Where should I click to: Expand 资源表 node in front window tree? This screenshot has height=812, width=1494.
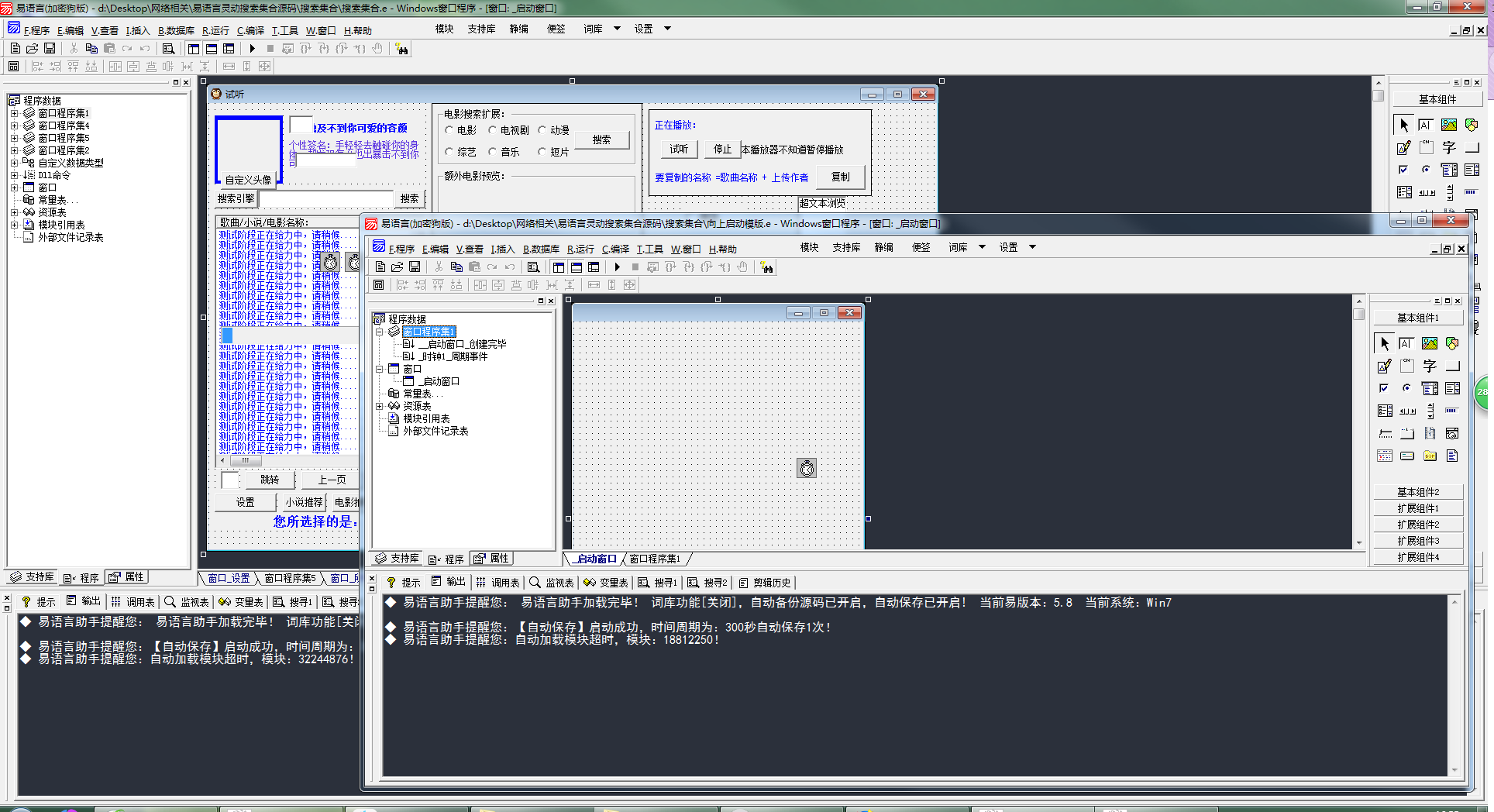(380, 406)
